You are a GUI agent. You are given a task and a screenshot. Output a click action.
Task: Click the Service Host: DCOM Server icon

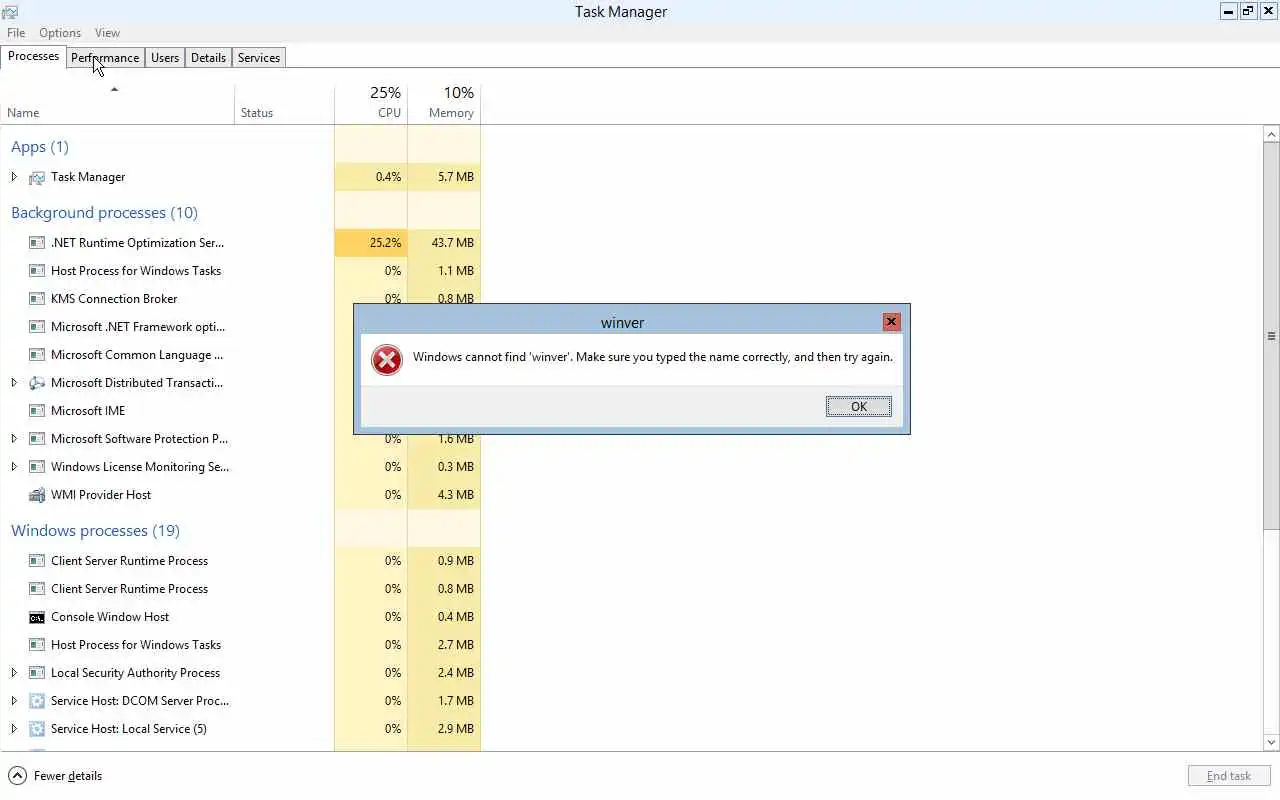[37, 701]
